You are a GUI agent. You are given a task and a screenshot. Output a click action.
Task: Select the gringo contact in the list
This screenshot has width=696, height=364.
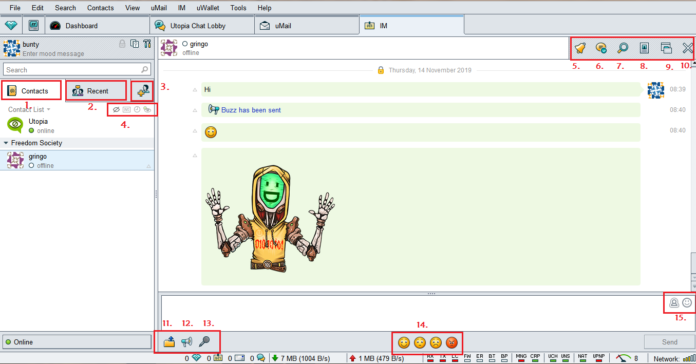coord(77,160)
